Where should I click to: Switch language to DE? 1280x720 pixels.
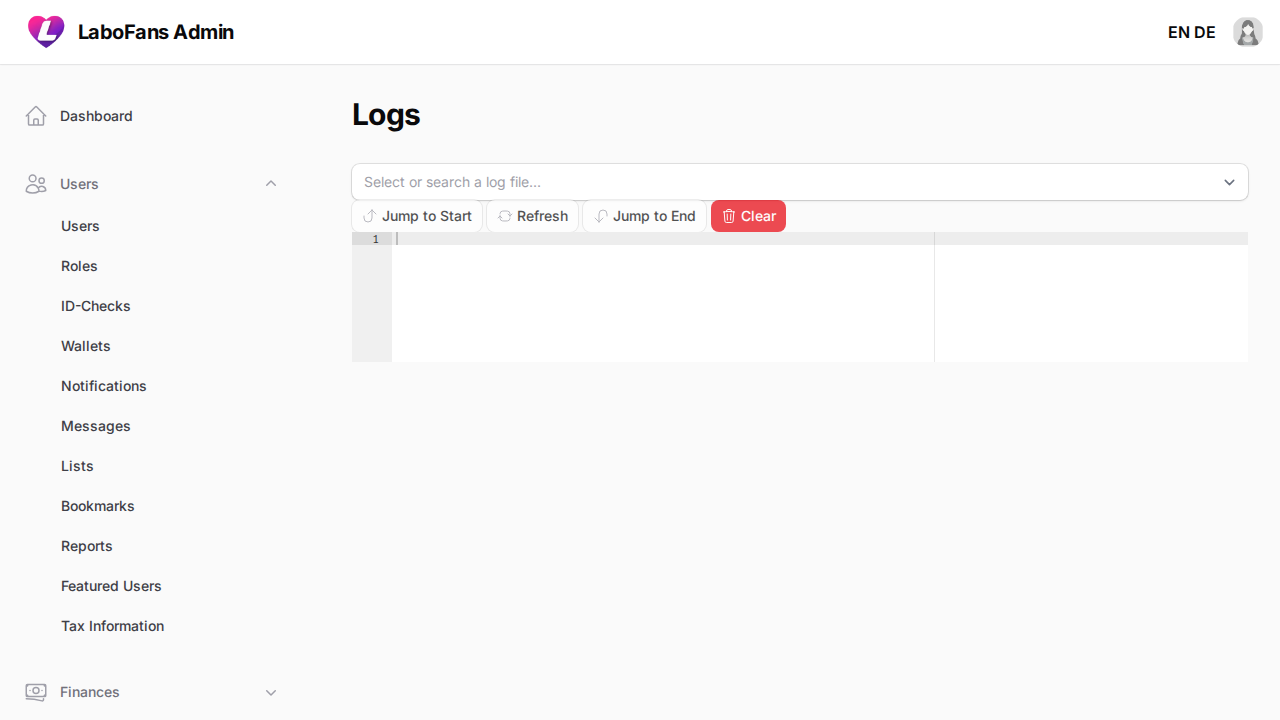click(x=1204, y=32)
